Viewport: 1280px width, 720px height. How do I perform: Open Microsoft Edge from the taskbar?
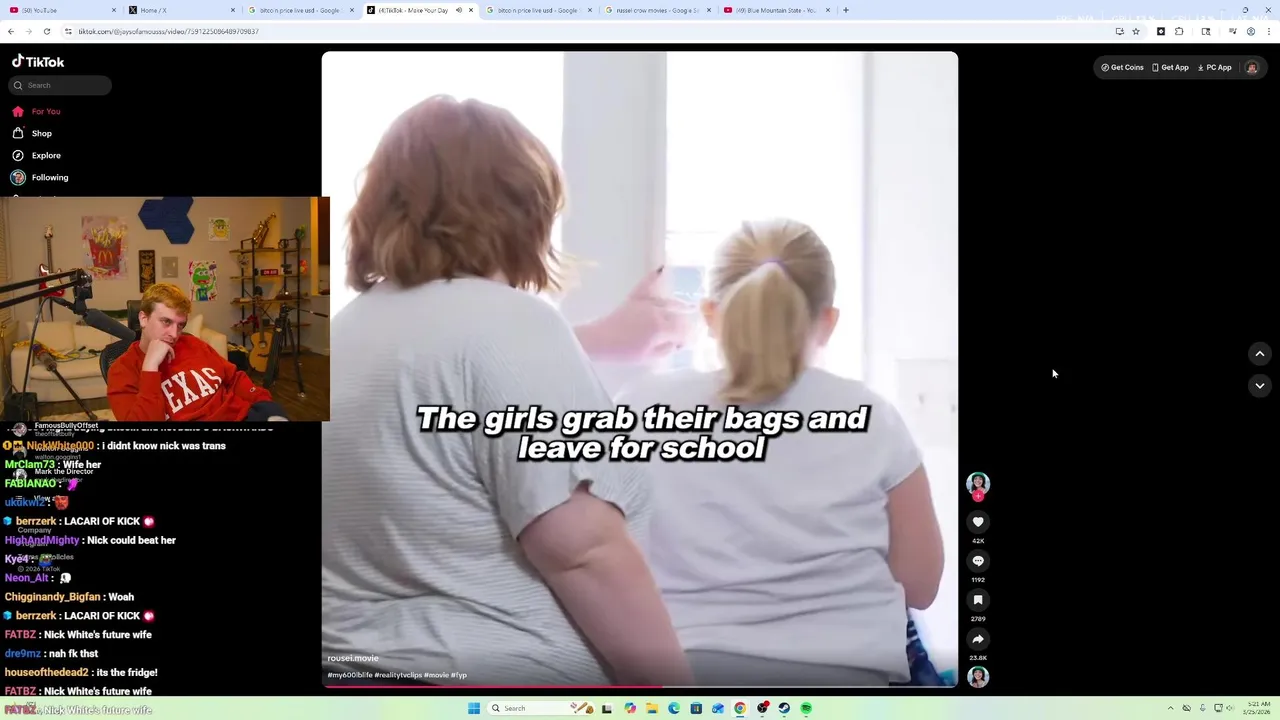click(673, 708)
